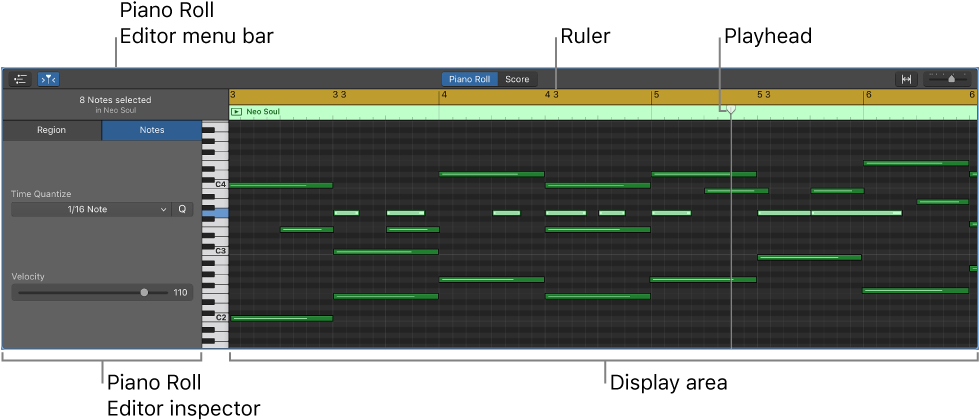Open the 1/16 Note quantize dropdown
The height and width of the screenshot is (420, 979).
click(x=89, y=210)
